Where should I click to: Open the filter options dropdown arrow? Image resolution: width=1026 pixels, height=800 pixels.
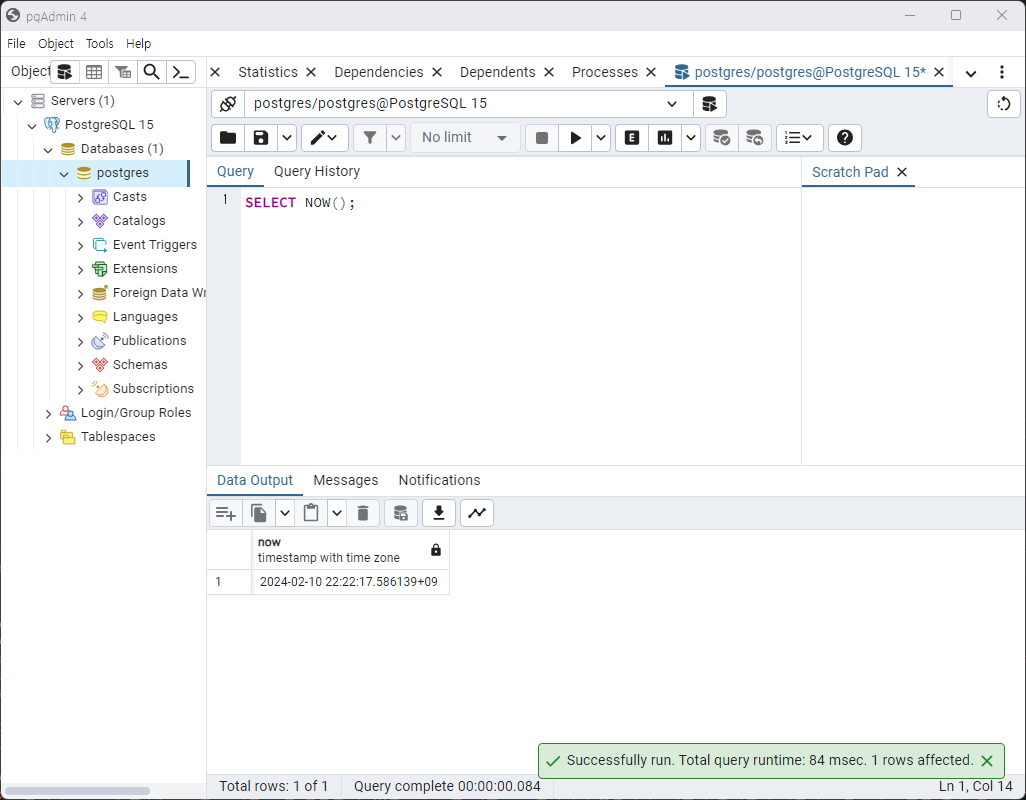[396, 137]
